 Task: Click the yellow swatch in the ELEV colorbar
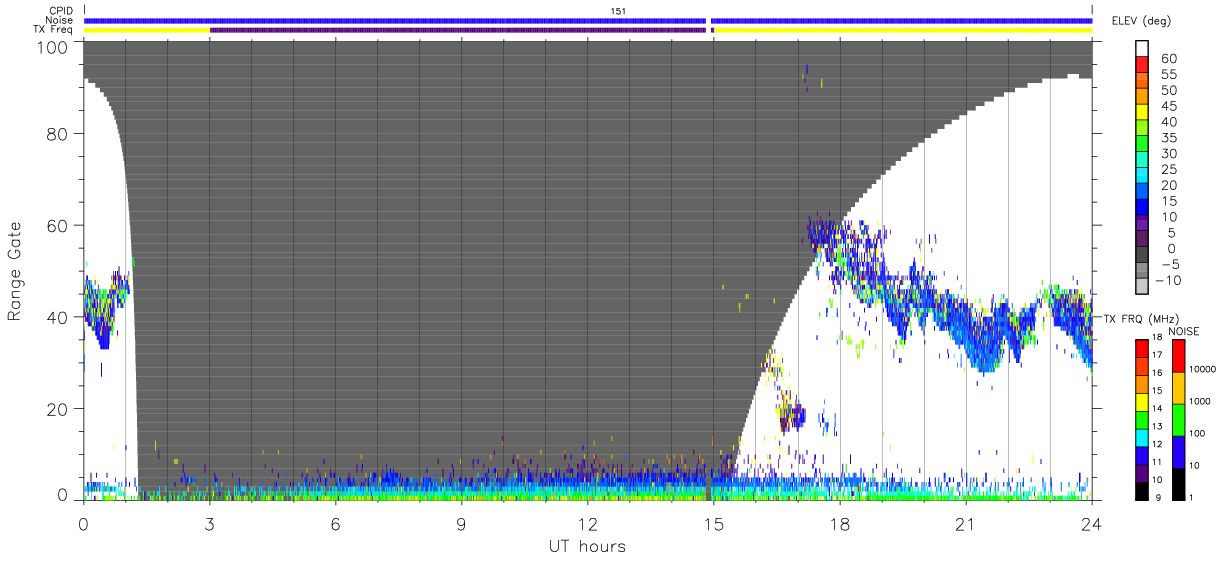tap(1144, 112)
